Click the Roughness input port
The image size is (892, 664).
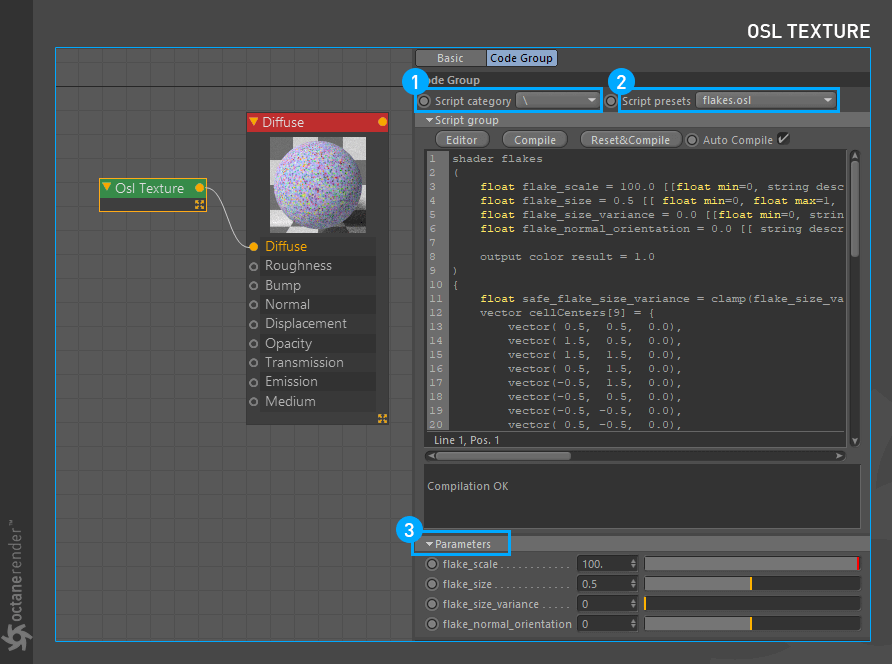[x=254, y=266]
